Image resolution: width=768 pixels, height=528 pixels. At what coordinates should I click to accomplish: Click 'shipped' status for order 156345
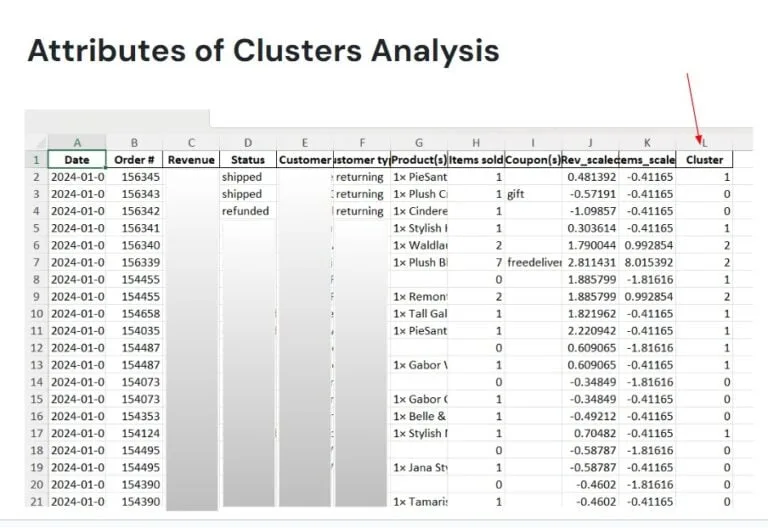pyautogui.click(x=248, y=177)
